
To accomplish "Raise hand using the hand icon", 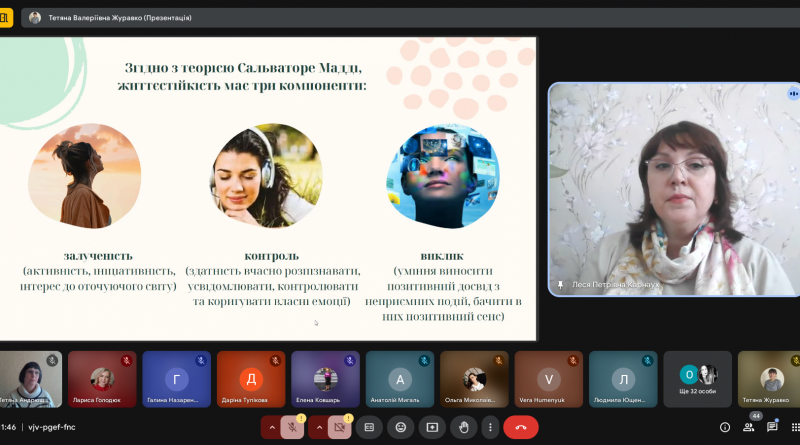I will 463,428.
